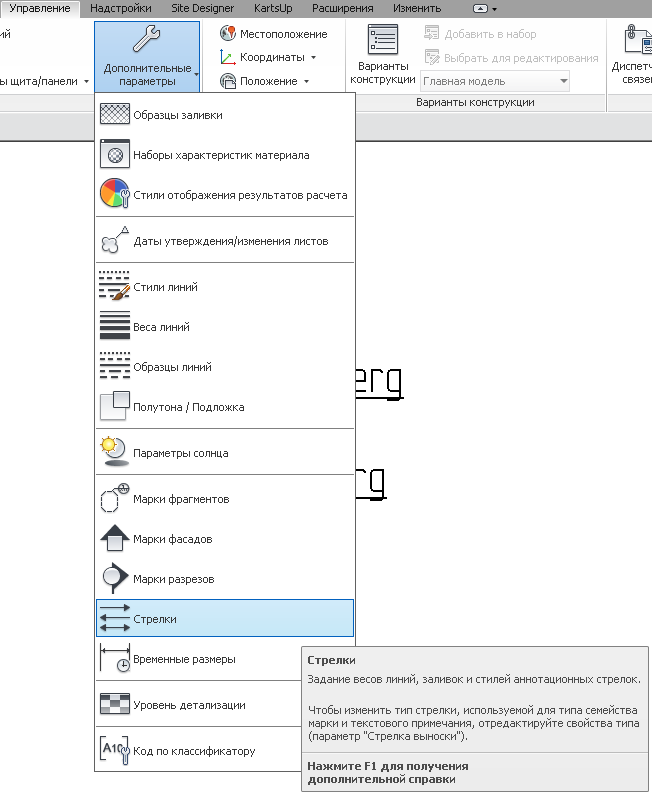The image size is (652, 794).
Task: Choose Стрелки arrows icon
Action: 115,618
